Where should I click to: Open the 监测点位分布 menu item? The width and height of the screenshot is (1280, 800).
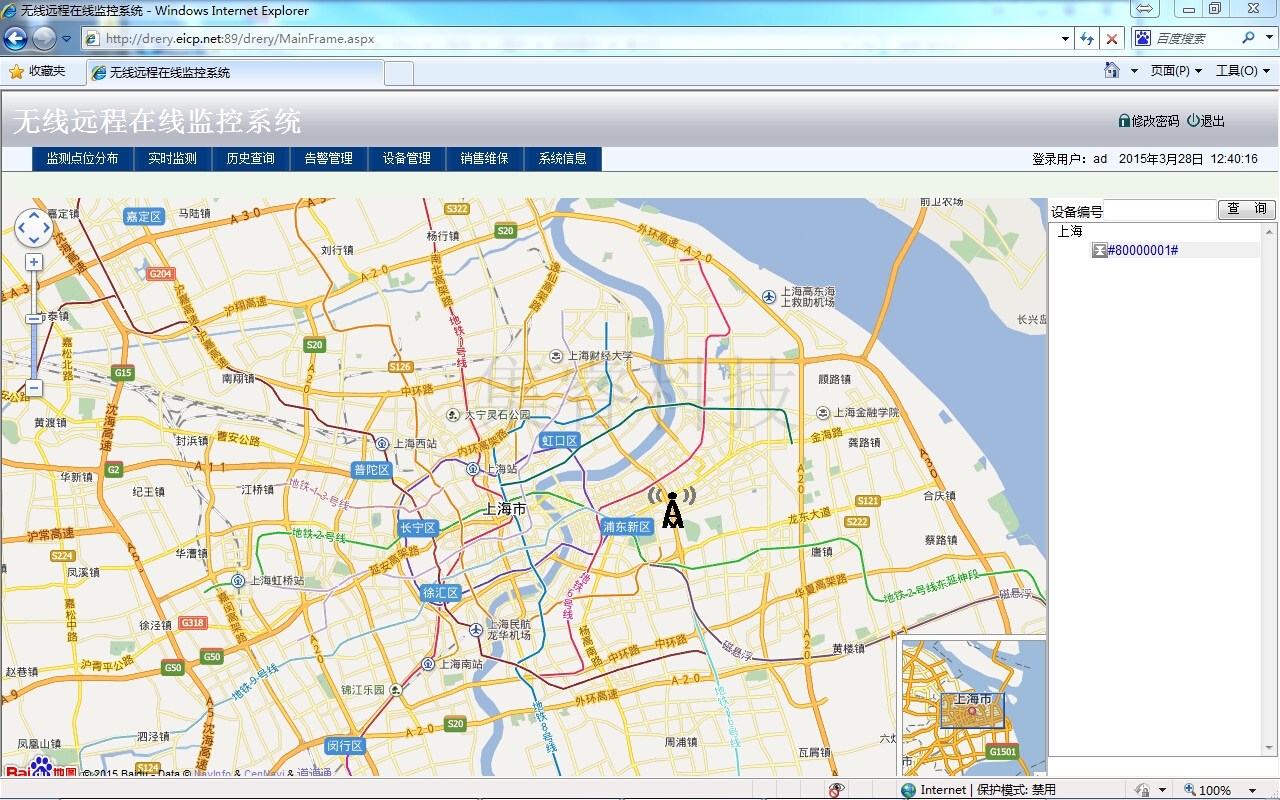pos(82,158)
